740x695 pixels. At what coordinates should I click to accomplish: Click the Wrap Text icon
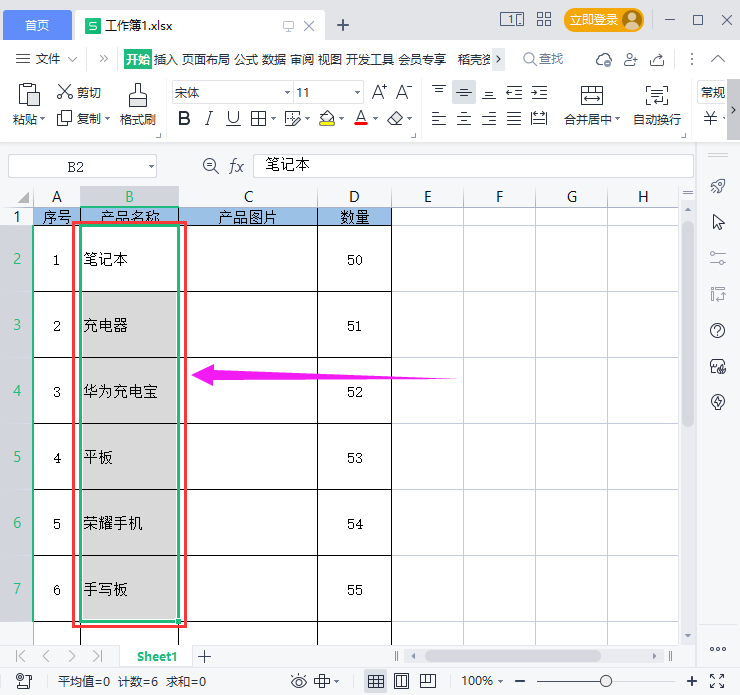click(x=657, y=95)
